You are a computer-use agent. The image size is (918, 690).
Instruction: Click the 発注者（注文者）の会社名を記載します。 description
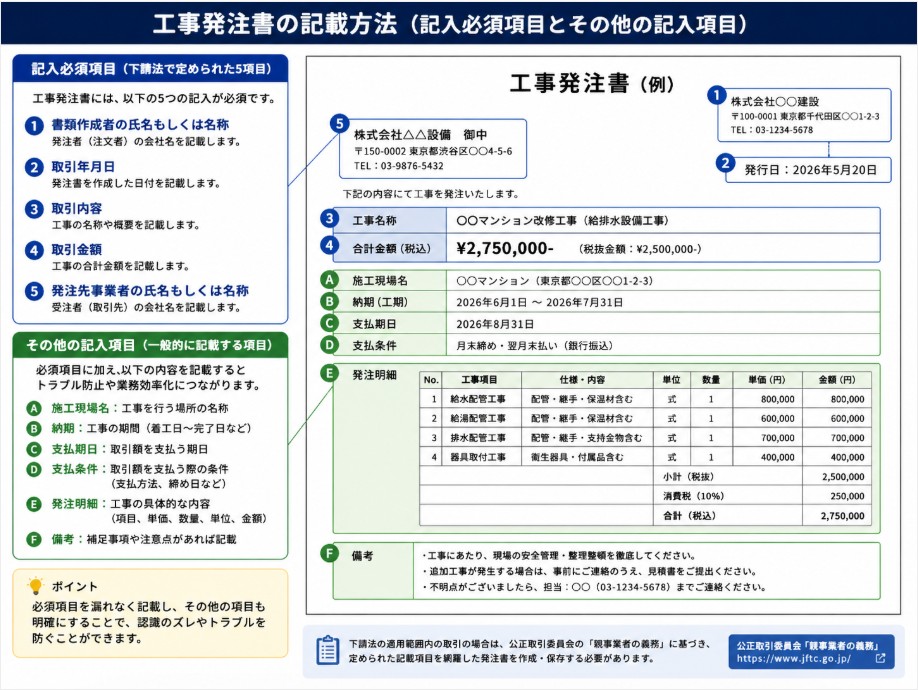[146, 142]
